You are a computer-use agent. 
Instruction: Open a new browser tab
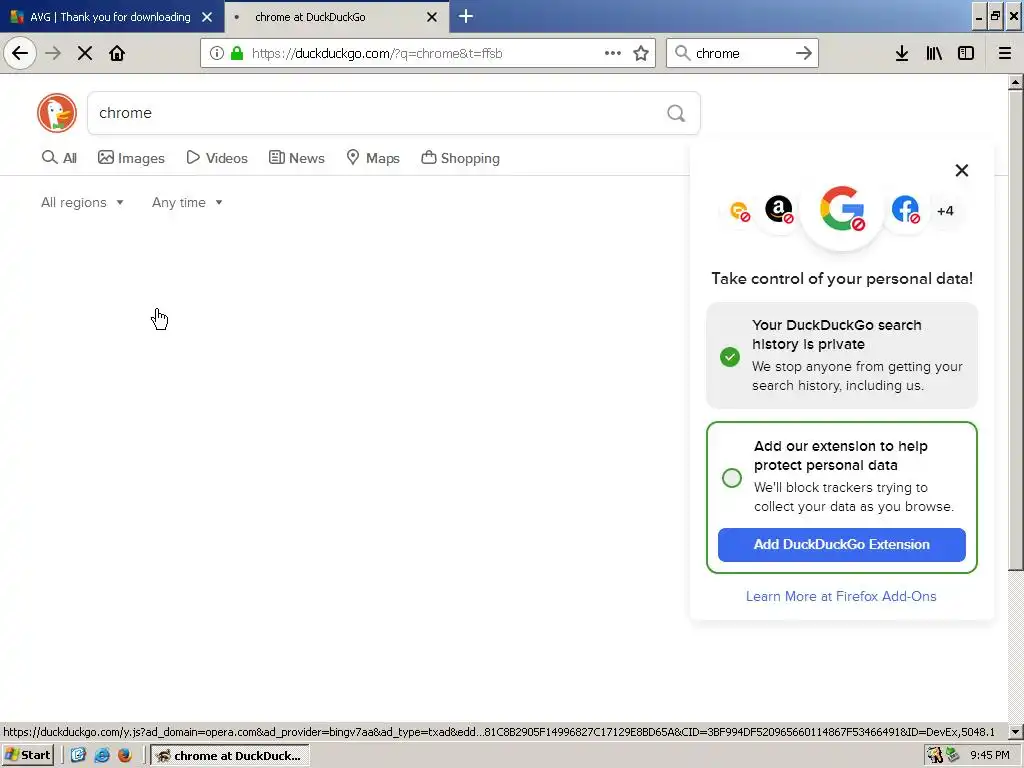466,16
